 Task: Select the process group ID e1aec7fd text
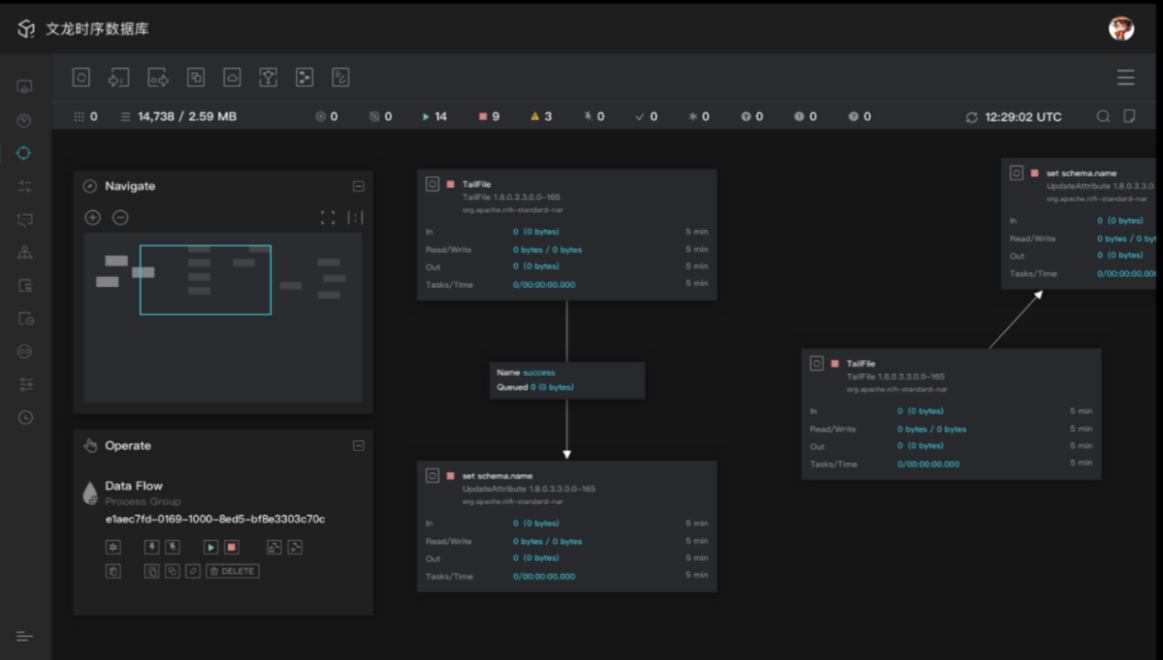[215, 519]
